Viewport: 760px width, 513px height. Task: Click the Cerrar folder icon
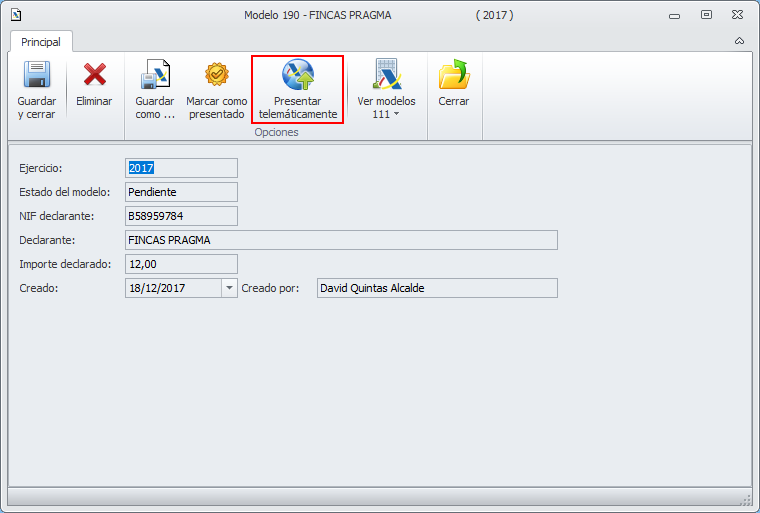(454, 74)
